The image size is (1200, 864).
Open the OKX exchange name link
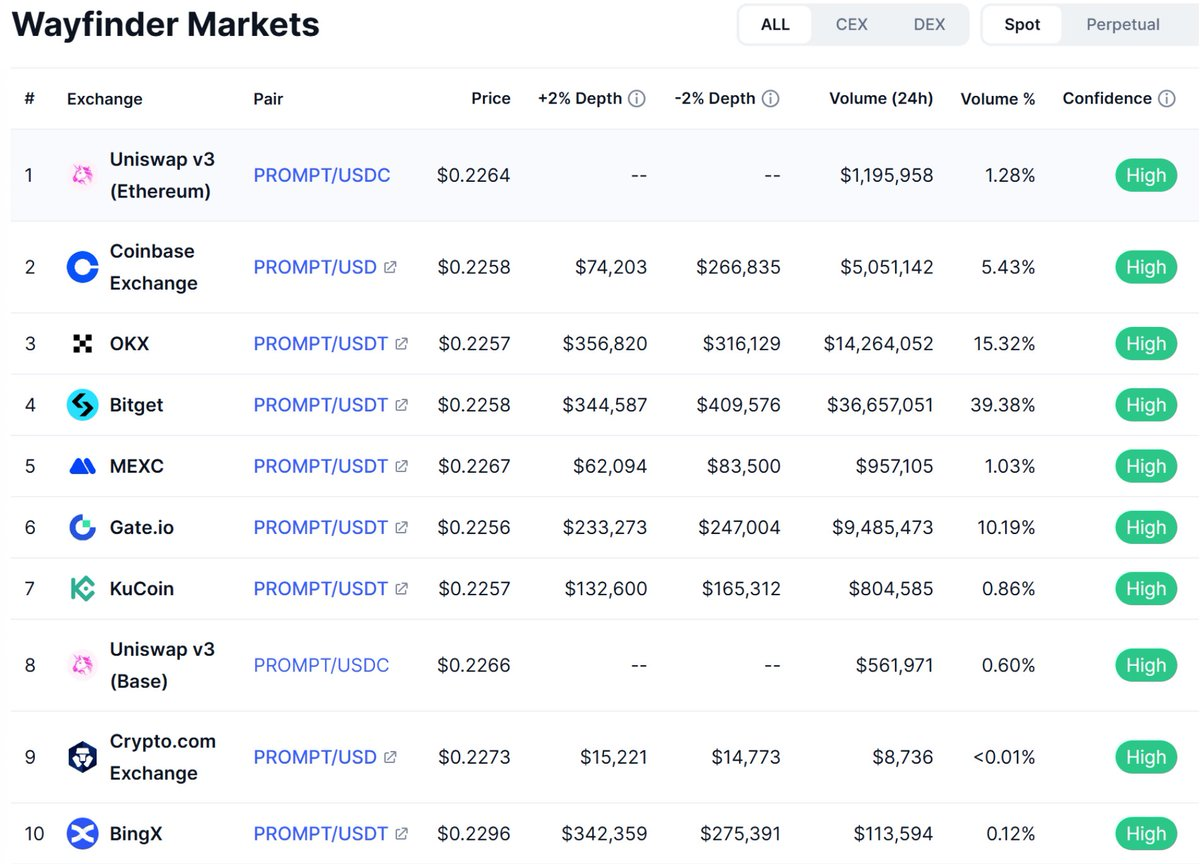tap(129, 344)
